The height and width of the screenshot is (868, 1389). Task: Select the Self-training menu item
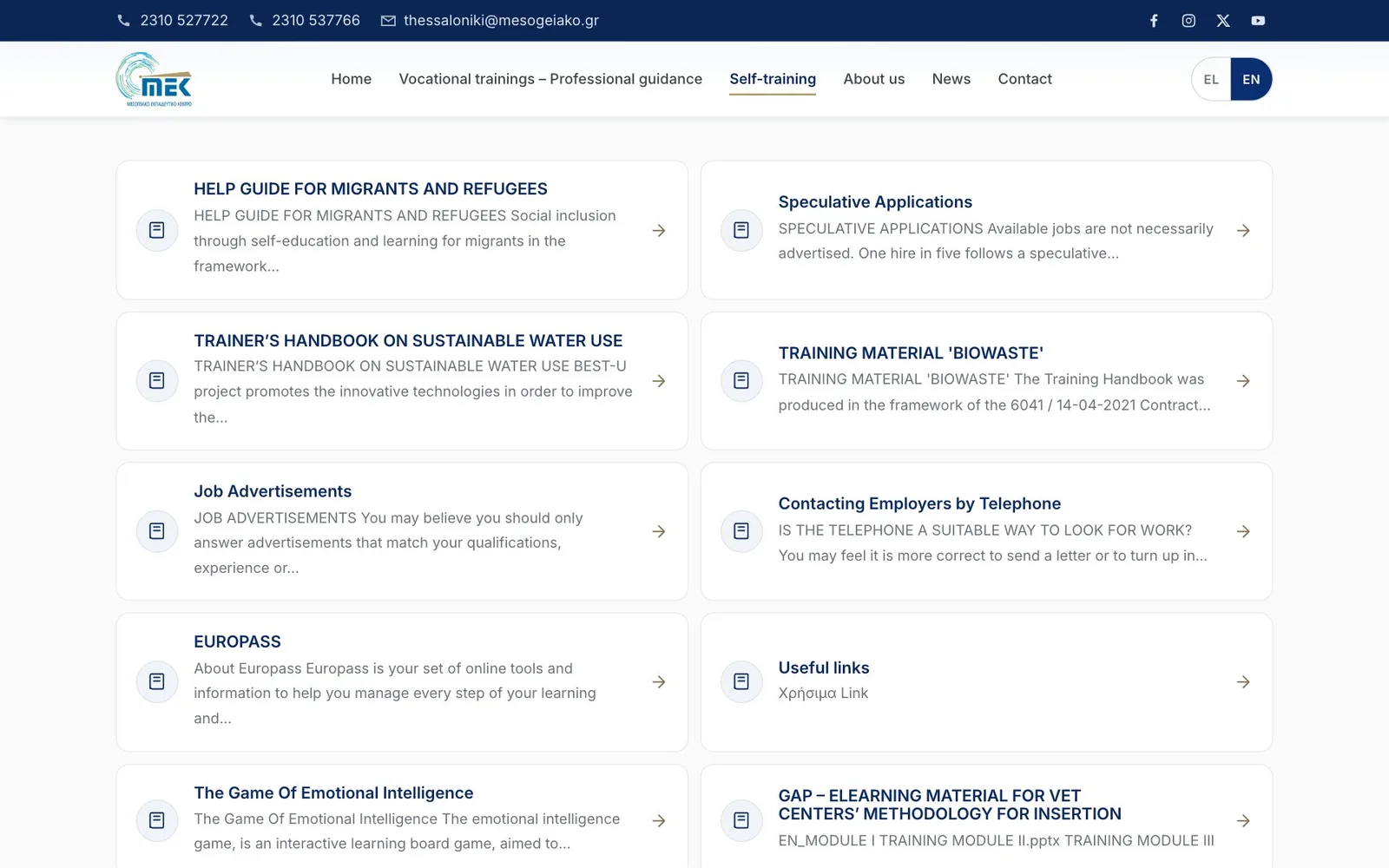[773, 79]
